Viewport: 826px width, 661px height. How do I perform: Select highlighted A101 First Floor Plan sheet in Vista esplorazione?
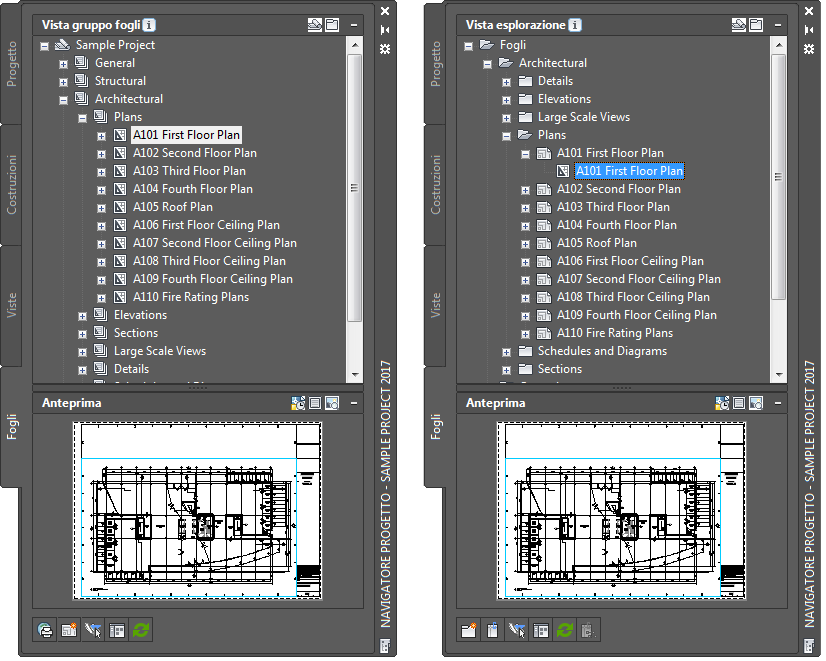pos(630,171)
